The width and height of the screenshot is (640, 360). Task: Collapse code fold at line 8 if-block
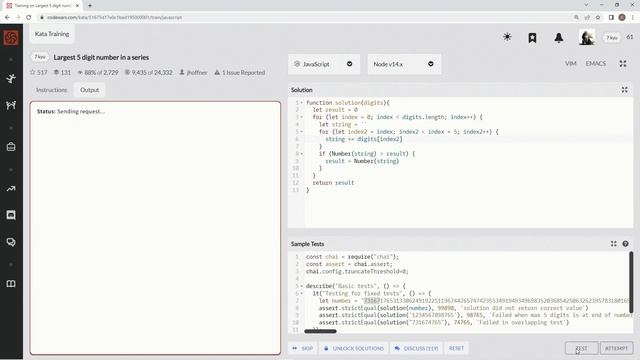point(302,154)
